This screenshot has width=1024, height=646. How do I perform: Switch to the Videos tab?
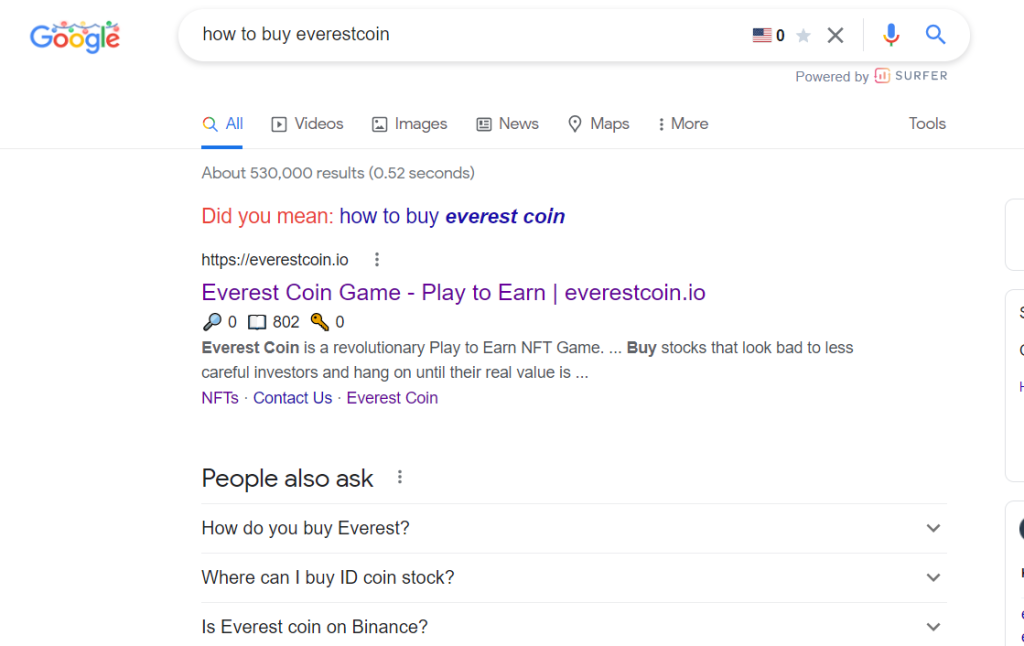[x=307, y=123]
